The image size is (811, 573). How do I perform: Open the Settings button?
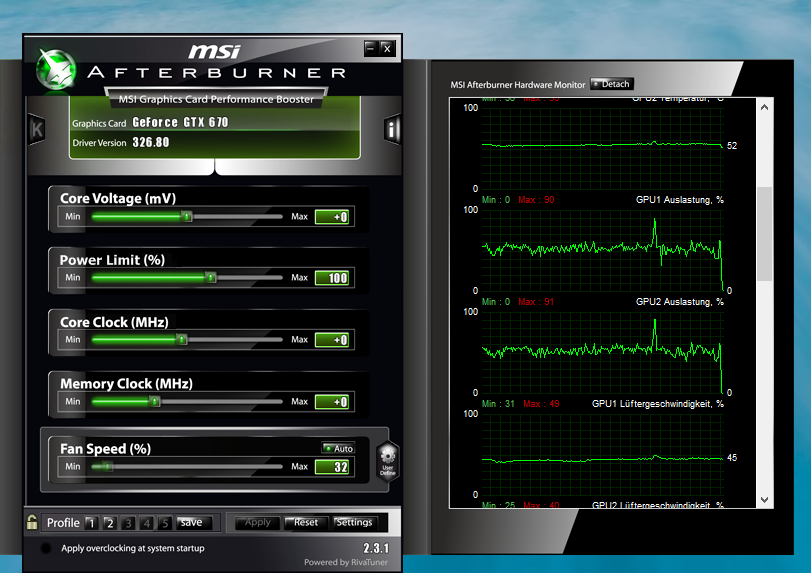(355, 523)
